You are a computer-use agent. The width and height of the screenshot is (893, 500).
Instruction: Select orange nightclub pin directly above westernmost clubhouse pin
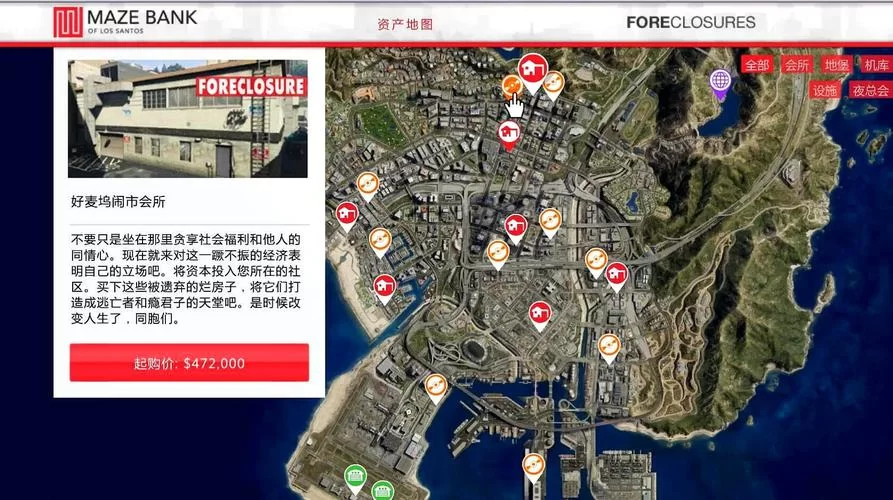(368, 185)
